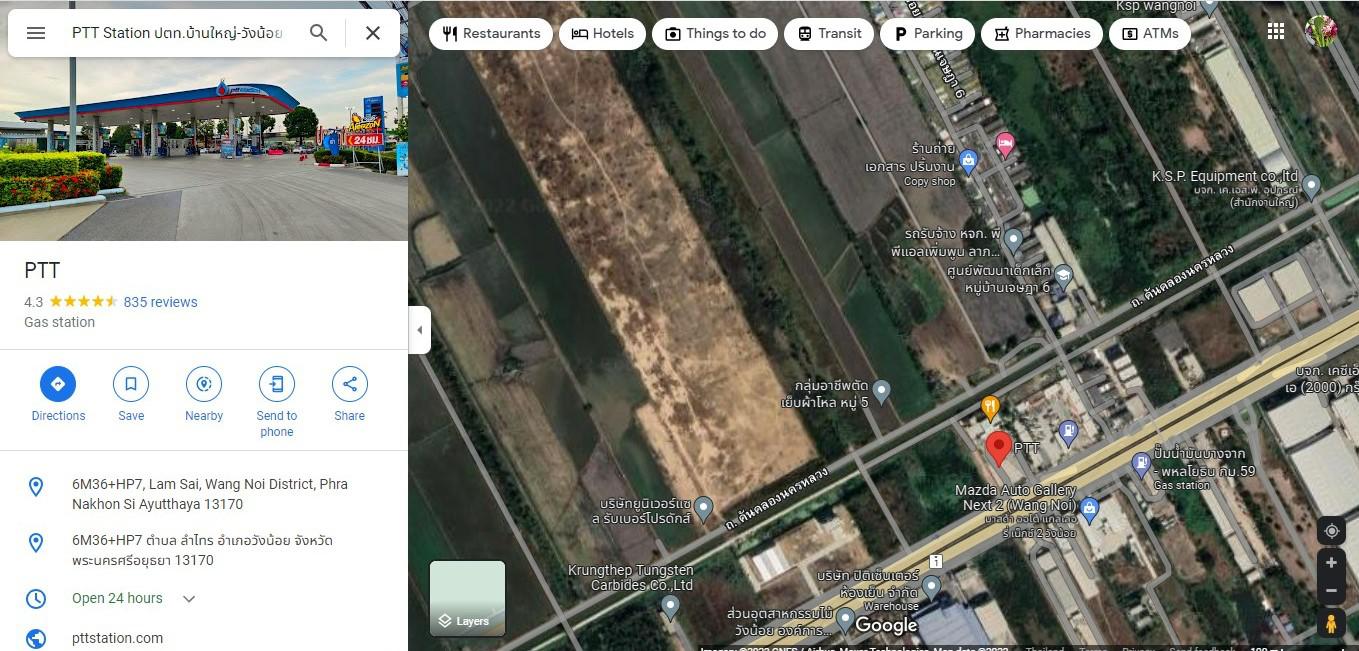Select K.S.P. Equipment co., ltd pin
This screenshot has width=1359, height=651.
click(x=1312, y=186)
